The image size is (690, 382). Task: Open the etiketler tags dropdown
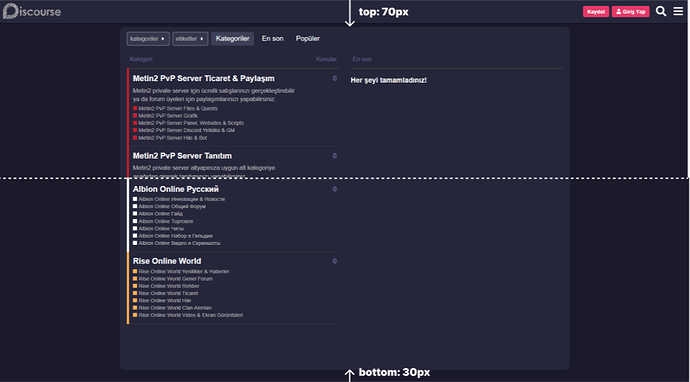(x=190, y=39)
